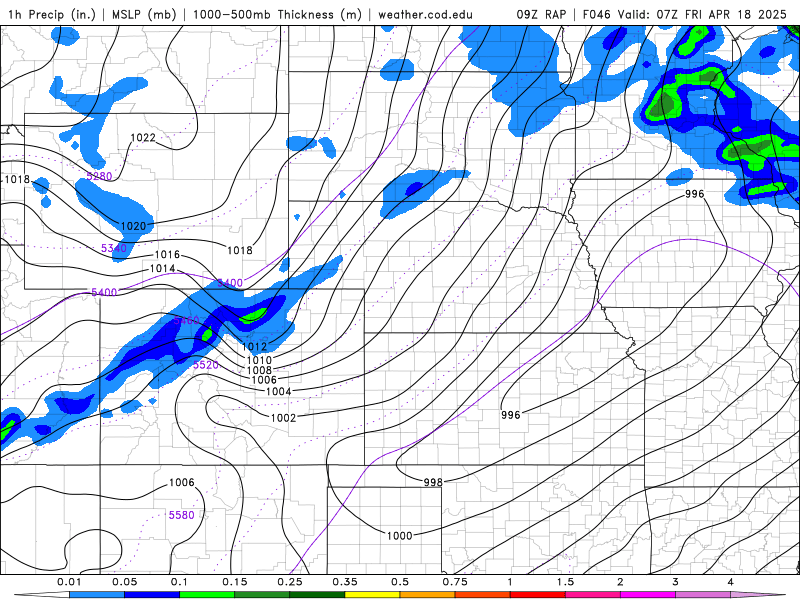Click the legend value 3
This screenshot has width=800, height=600.
pos(676,582)
